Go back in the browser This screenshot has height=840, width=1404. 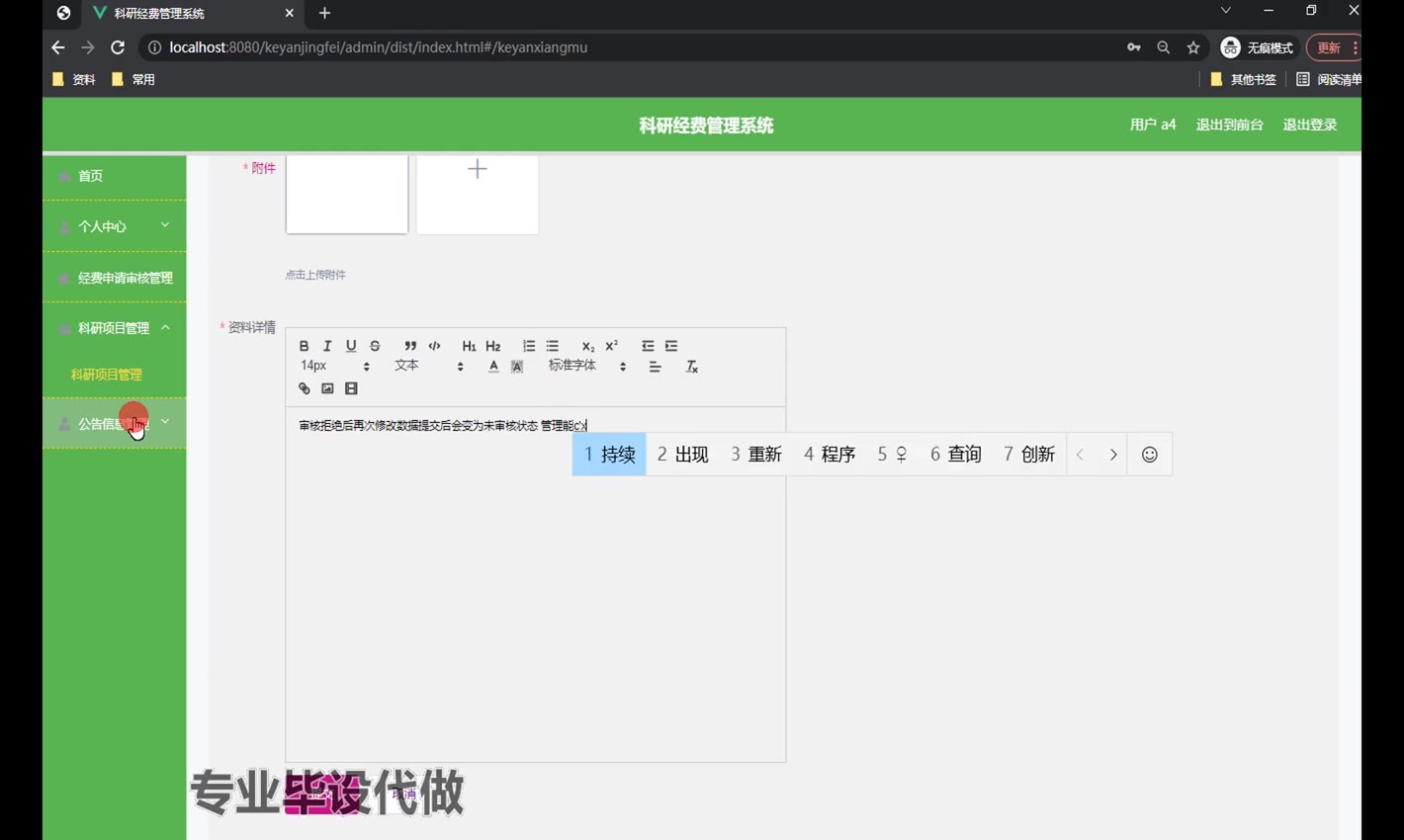58,47
